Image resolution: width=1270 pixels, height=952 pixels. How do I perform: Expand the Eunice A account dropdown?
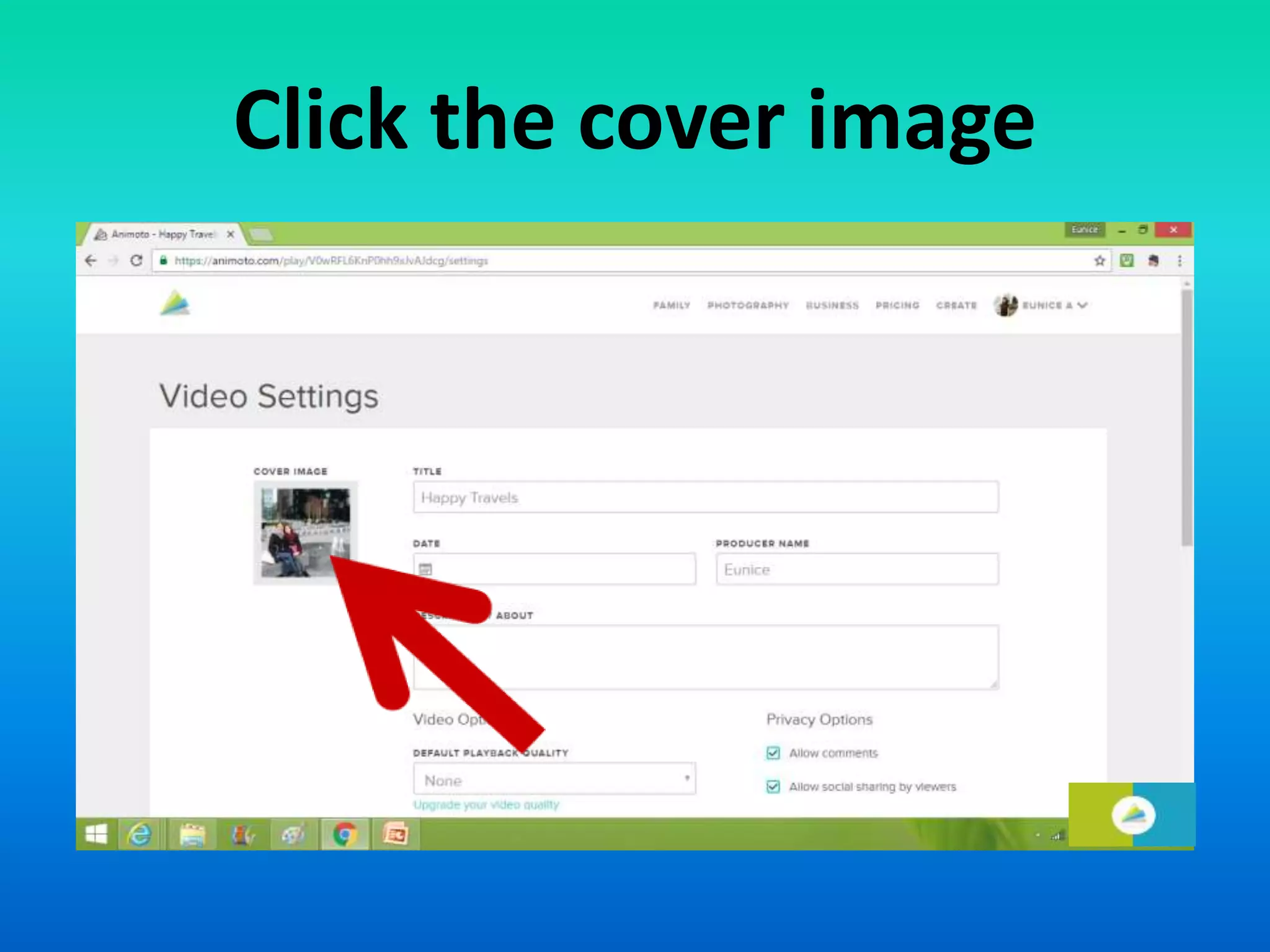coord(1055,305)
